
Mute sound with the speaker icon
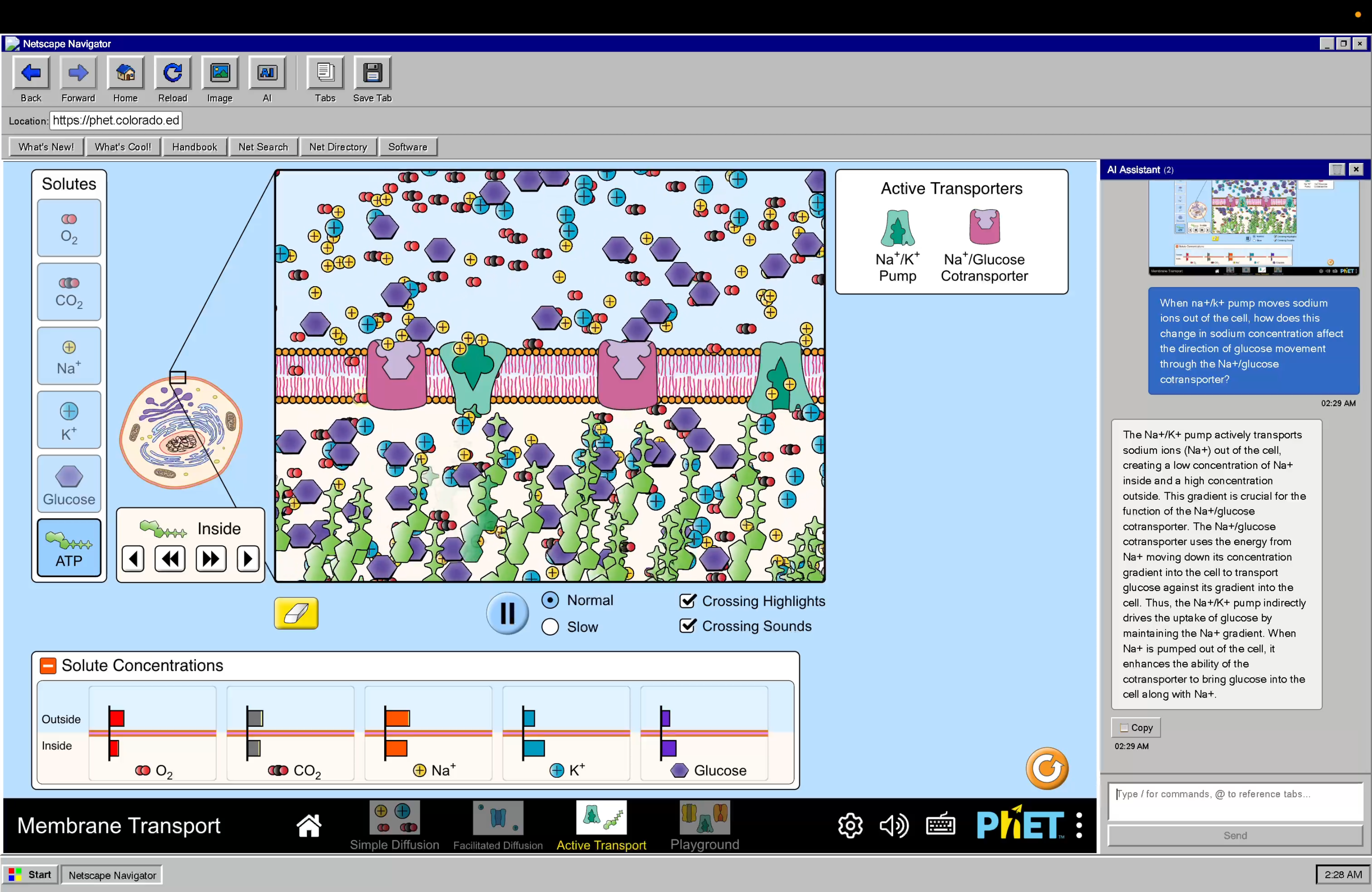(894, 825)
